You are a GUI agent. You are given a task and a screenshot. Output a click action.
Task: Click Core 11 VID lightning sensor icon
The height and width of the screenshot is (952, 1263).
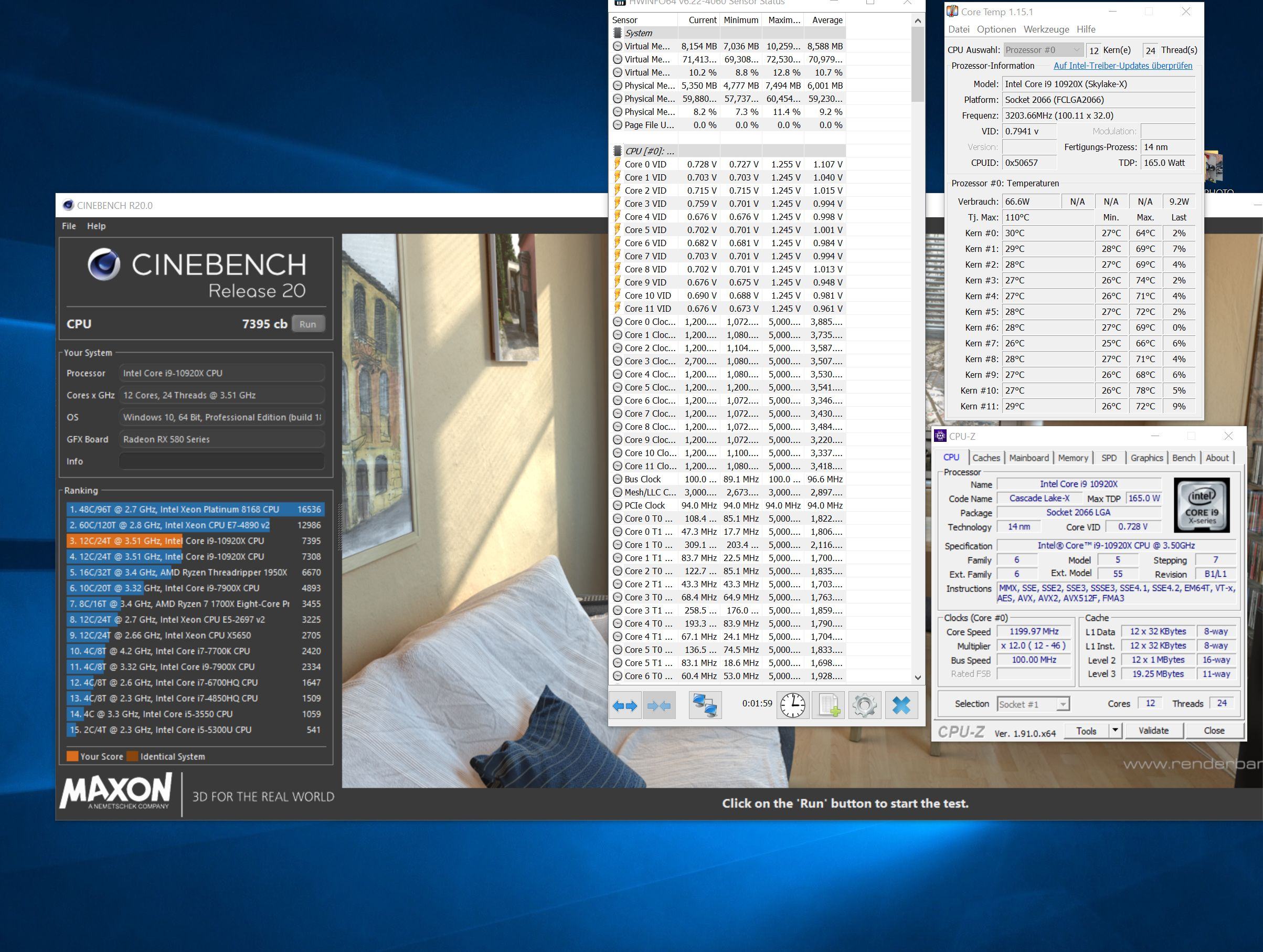point(617,309)
